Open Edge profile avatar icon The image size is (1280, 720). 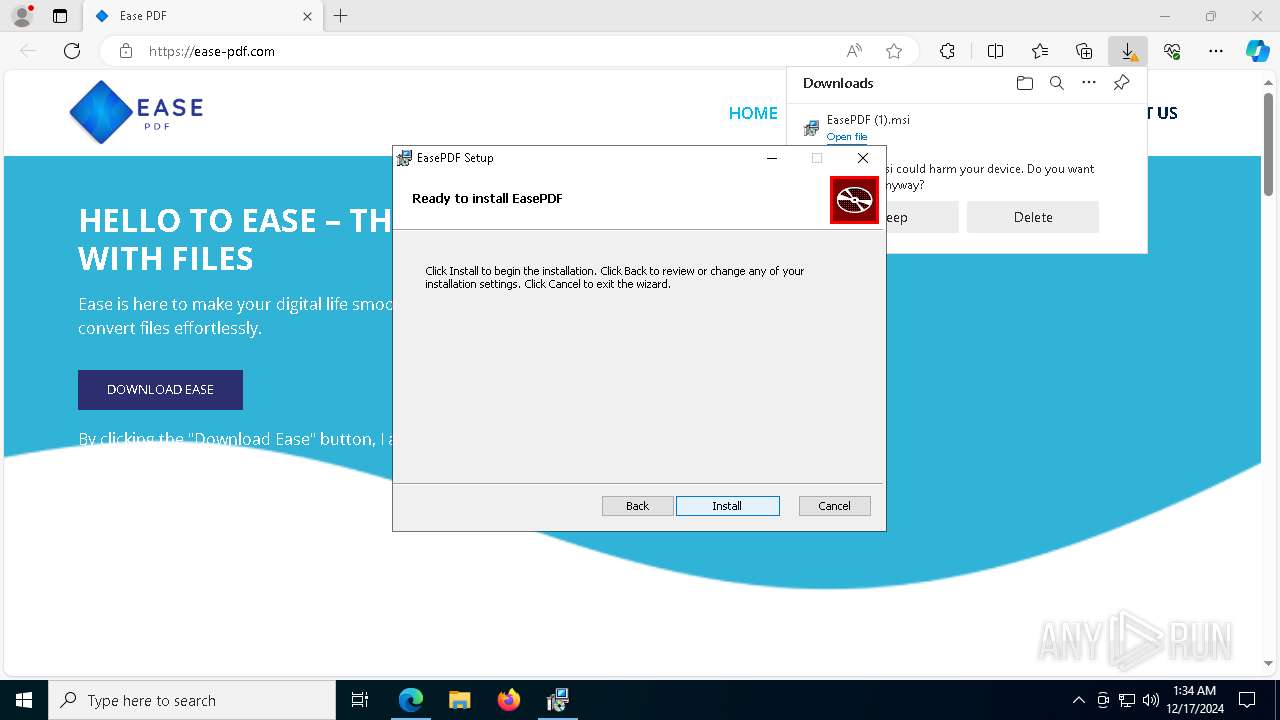tap(21, 16)
